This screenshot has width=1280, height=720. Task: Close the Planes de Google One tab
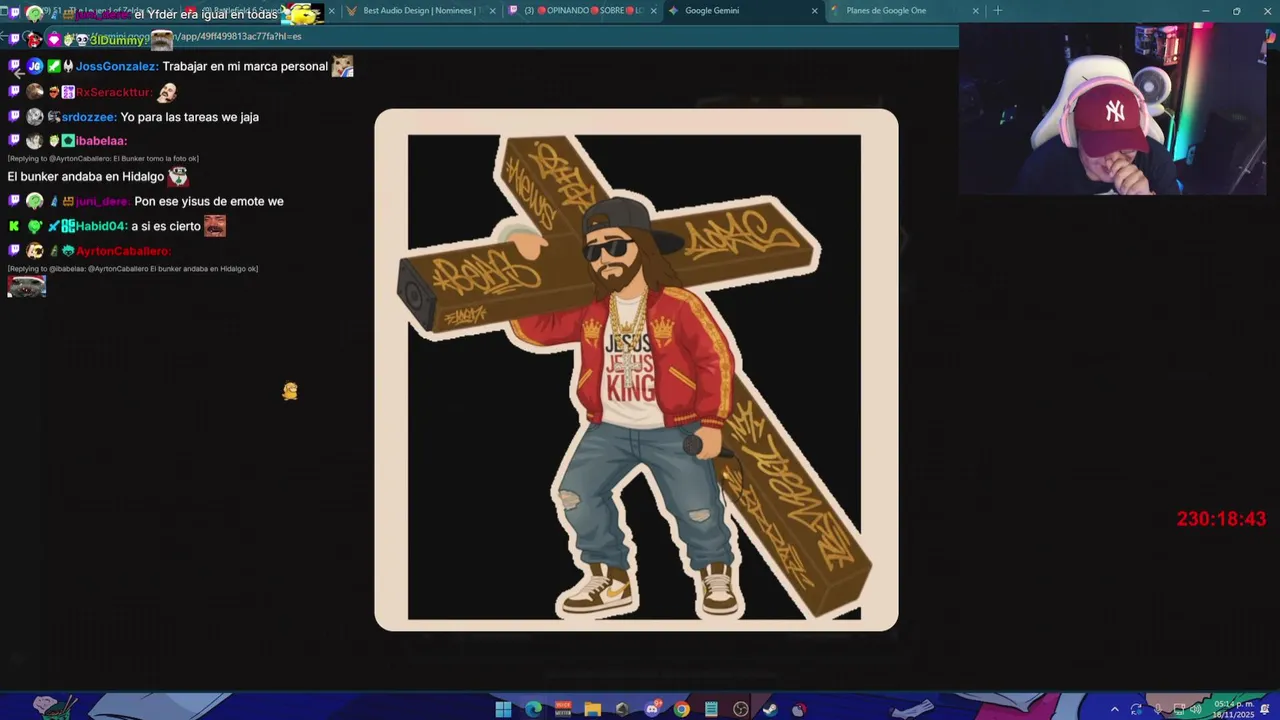tap(975, 11)
